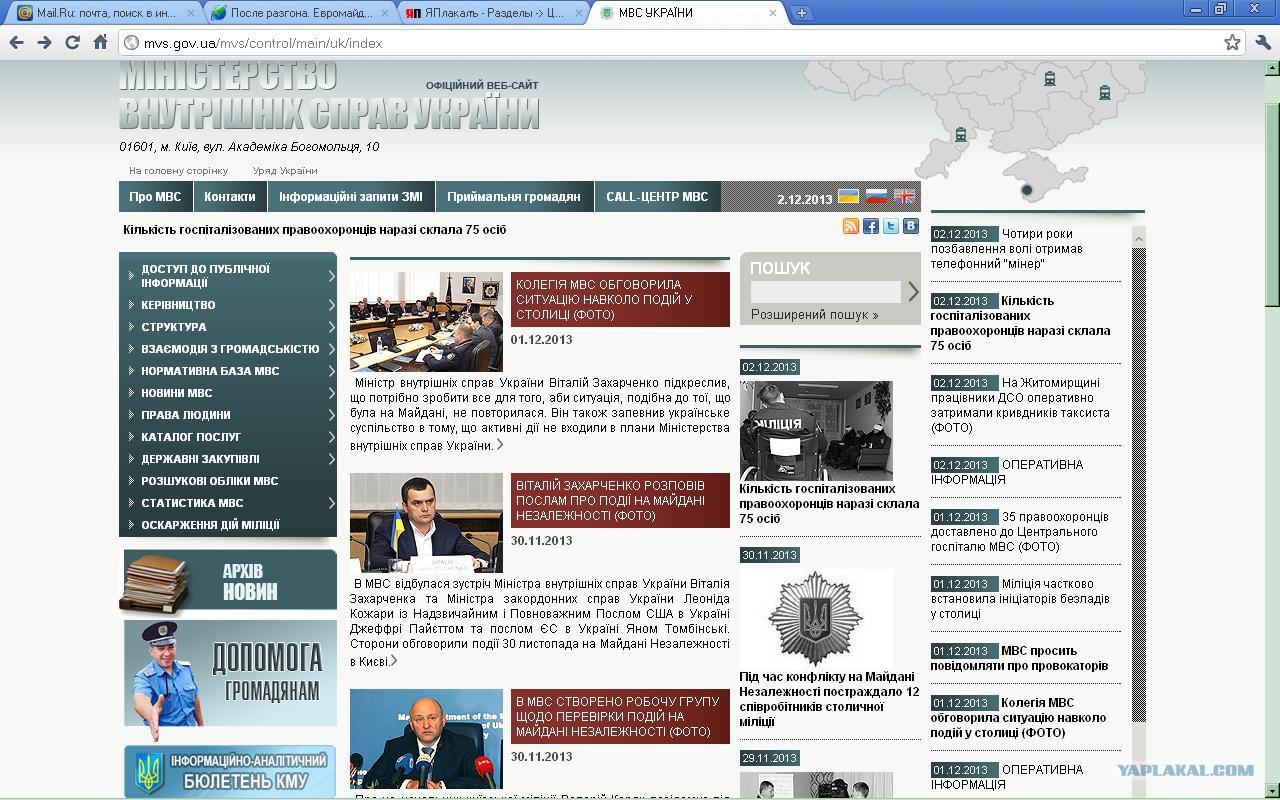
Task: Open Під час конфлікту на Майдані article
Action: [829, 699]
